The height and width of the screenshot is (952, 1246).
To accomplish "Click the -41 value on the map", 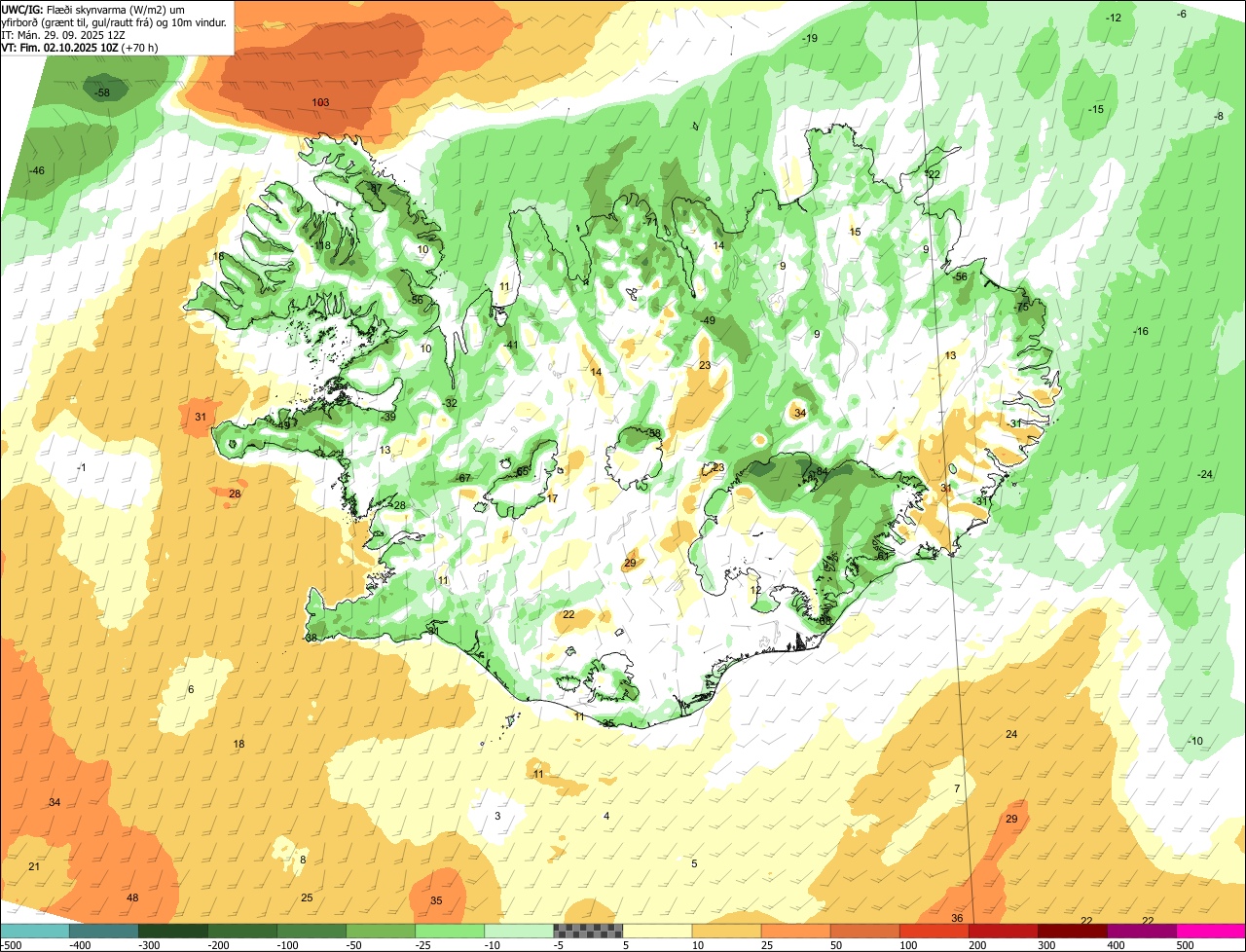I will coord(511,345).
